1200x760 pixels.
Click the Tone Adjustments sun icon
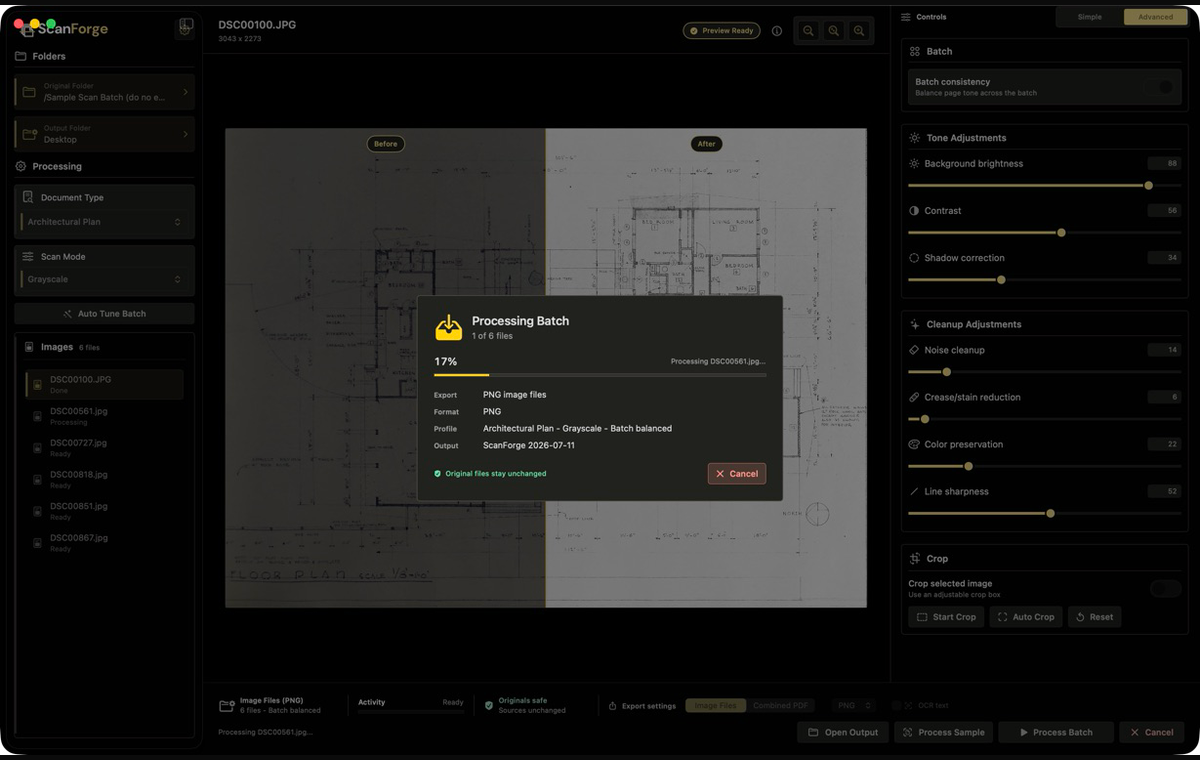(915, 138)
